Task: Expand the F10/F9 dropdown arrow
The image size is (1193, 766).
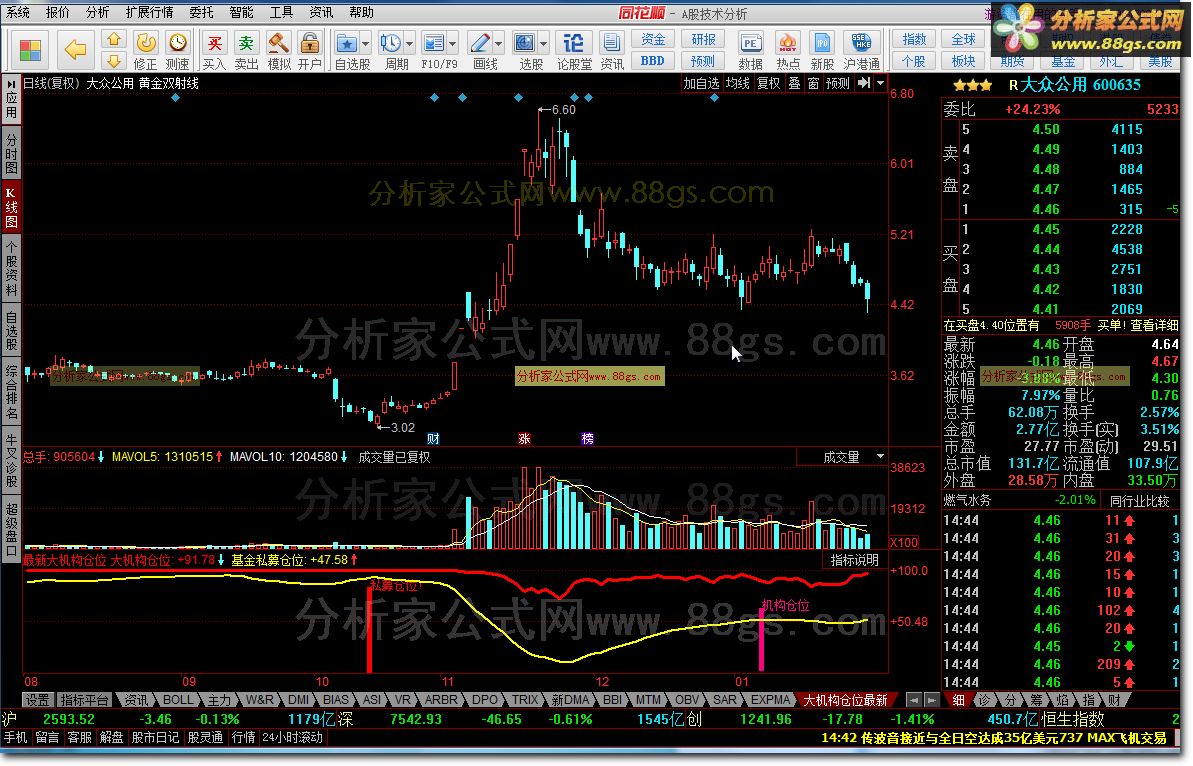Action: pyautogui.click(x=453, y=43)
